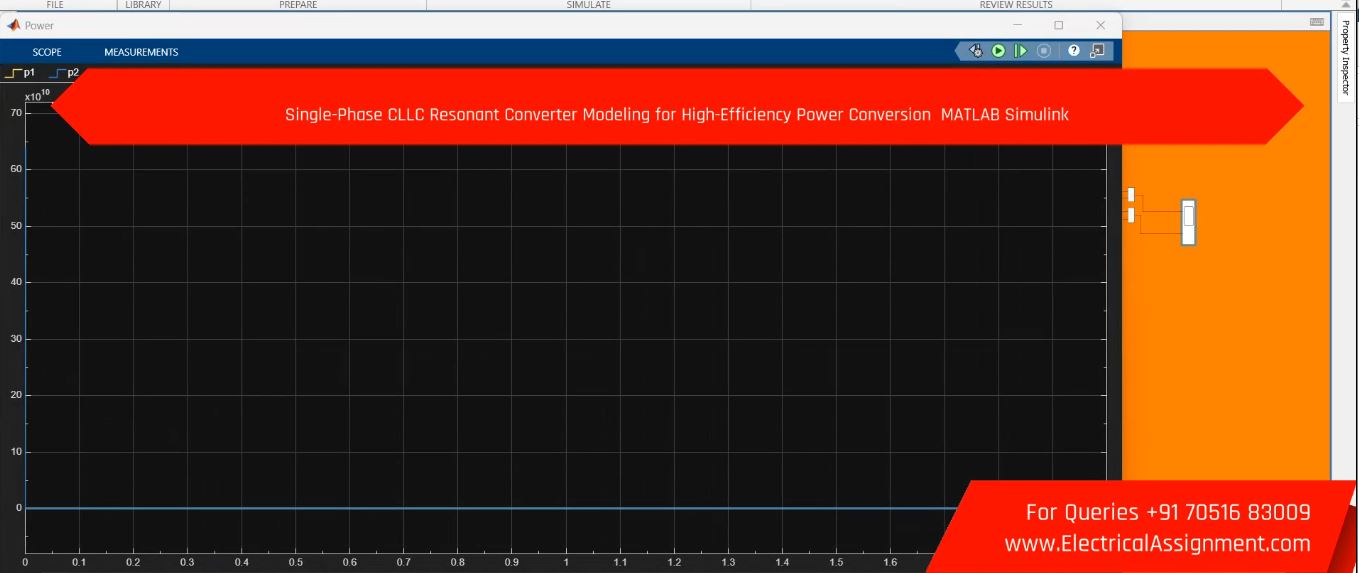Screen dimensions: 1359x573
Task: Dock the Power scope window
Action: point(1097,51)
